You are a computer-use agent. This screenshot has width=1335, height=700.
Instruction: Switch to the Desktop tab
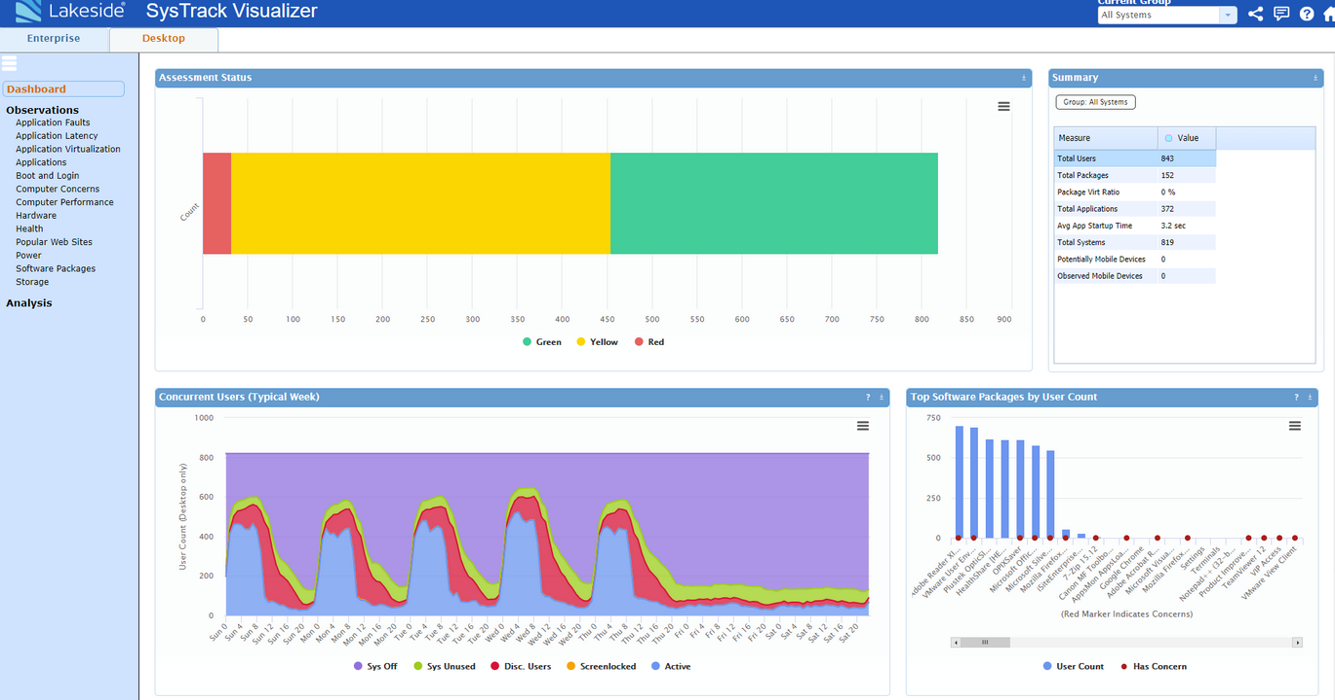(x=164, y=38)
